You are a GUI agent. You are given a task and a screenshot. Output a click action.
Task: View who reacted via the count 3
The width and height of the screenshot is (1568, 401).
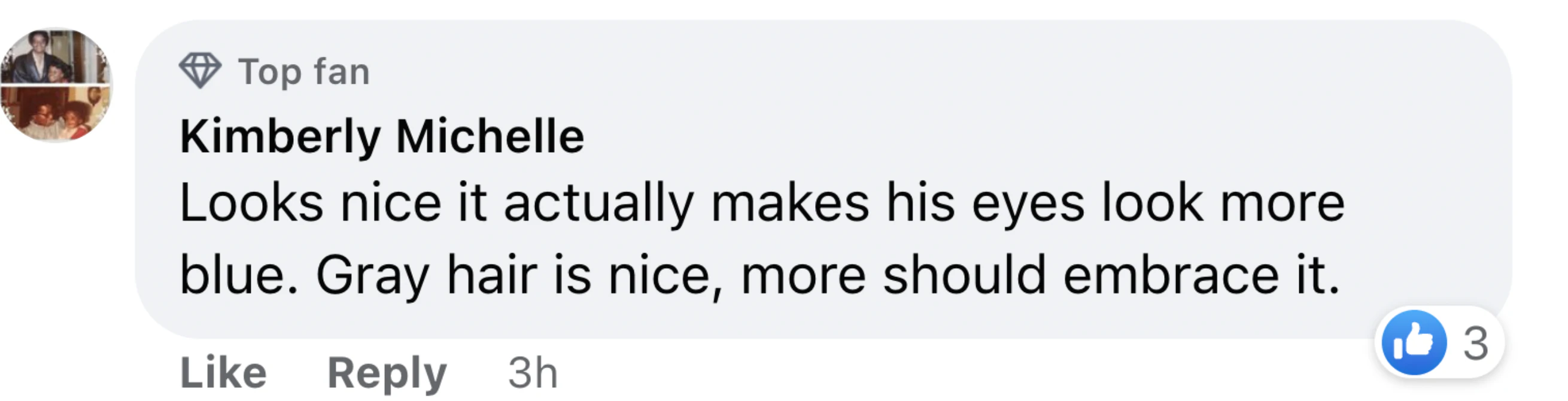click(1475, 344)
